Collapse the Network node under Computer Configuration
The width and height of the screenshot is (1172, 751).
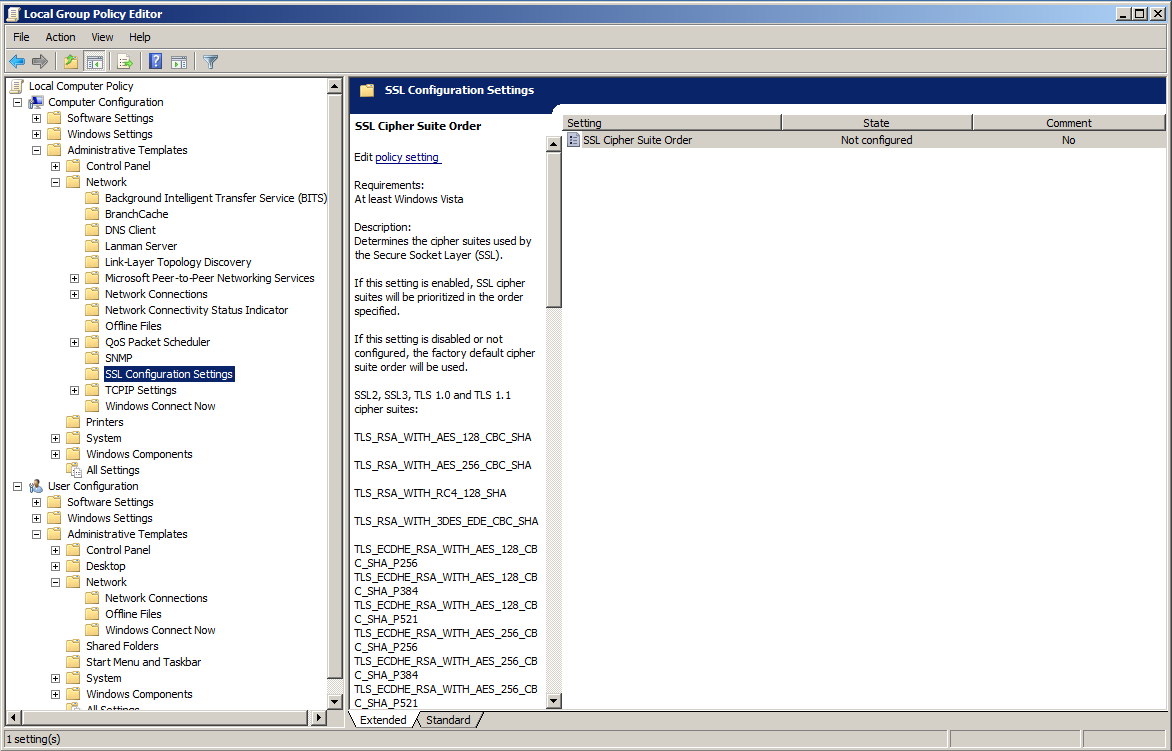pyautogui.click(x=55, y=182)
